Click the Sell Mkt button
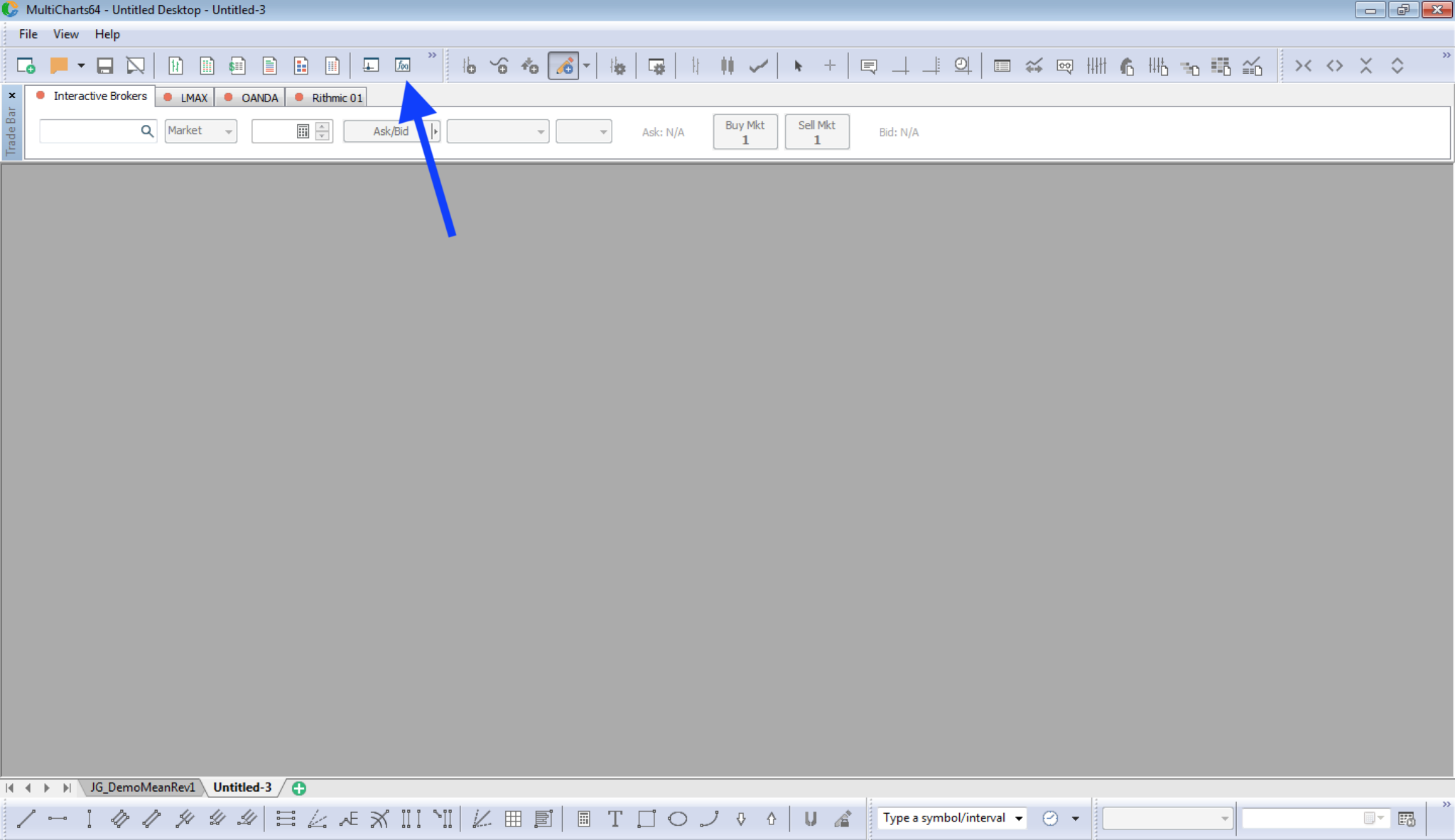Screen dimensions: 1455x840 [816, 131]
